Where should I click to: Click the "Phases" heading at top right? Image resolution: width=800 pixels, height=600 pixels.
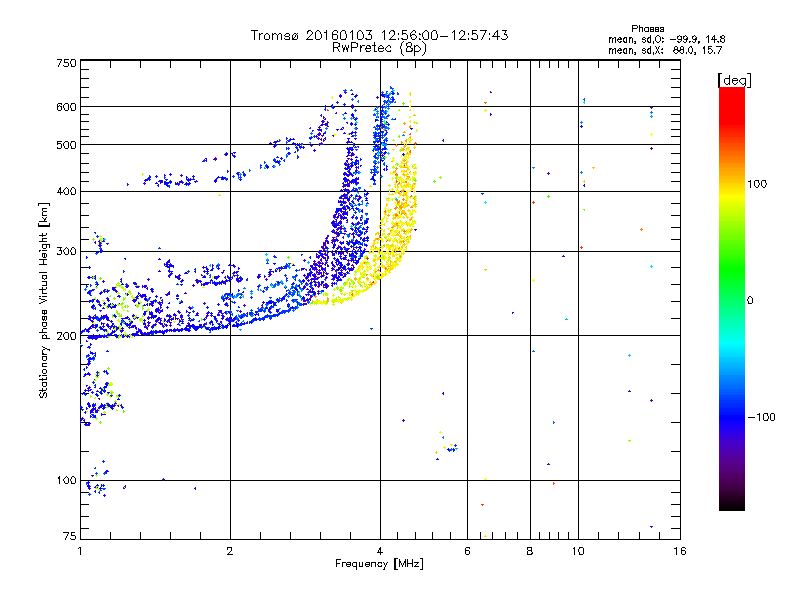click(x=647, y=29)
